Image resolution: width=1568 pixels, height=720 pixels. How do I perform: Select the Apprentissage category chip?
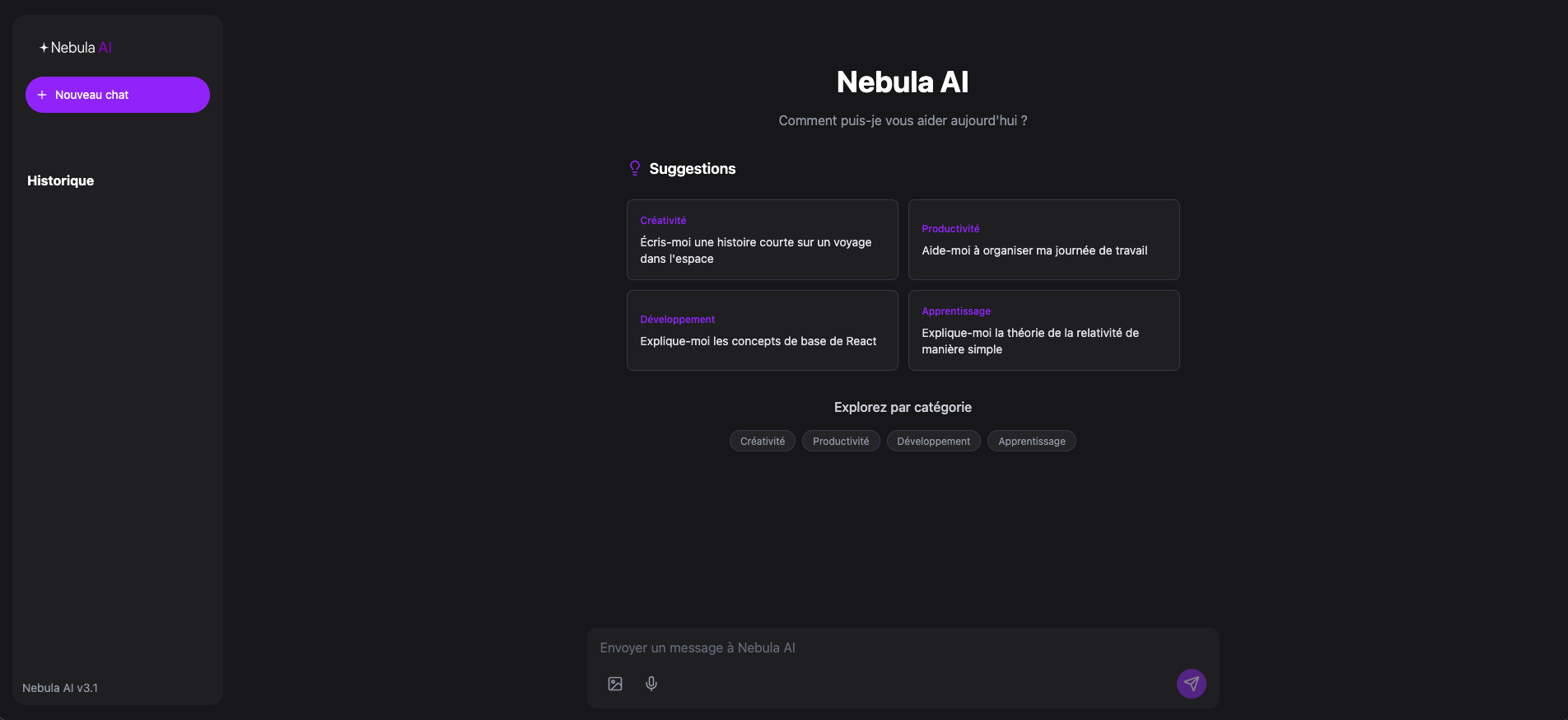(1031, 441)
